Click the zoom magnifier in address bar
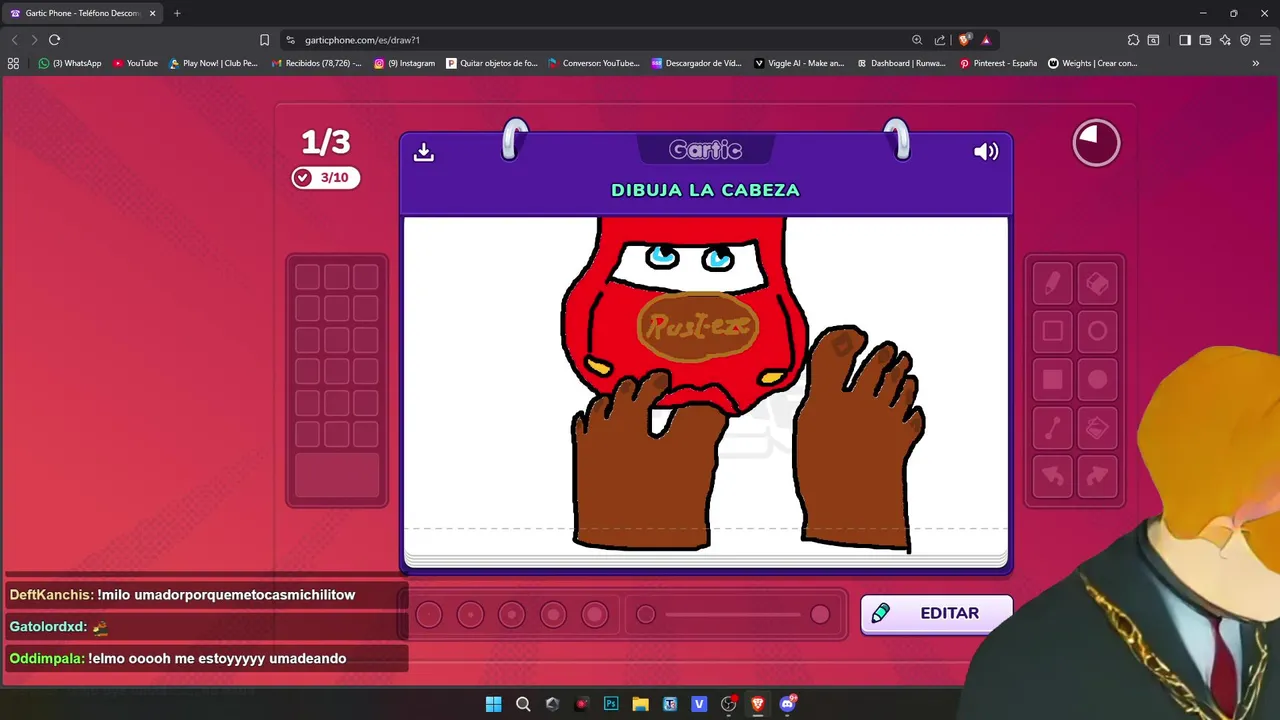The width and height of the screenshot is (1280, 720). click(917, 40)
